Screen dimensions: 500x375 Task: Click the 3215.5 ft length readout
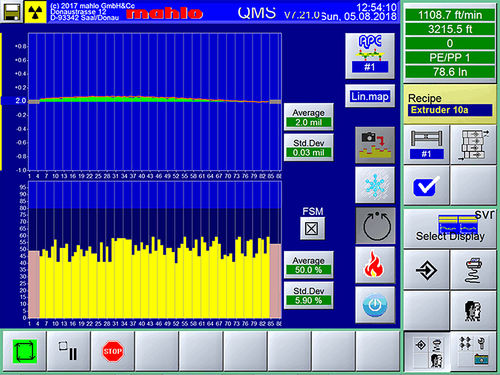450,29
